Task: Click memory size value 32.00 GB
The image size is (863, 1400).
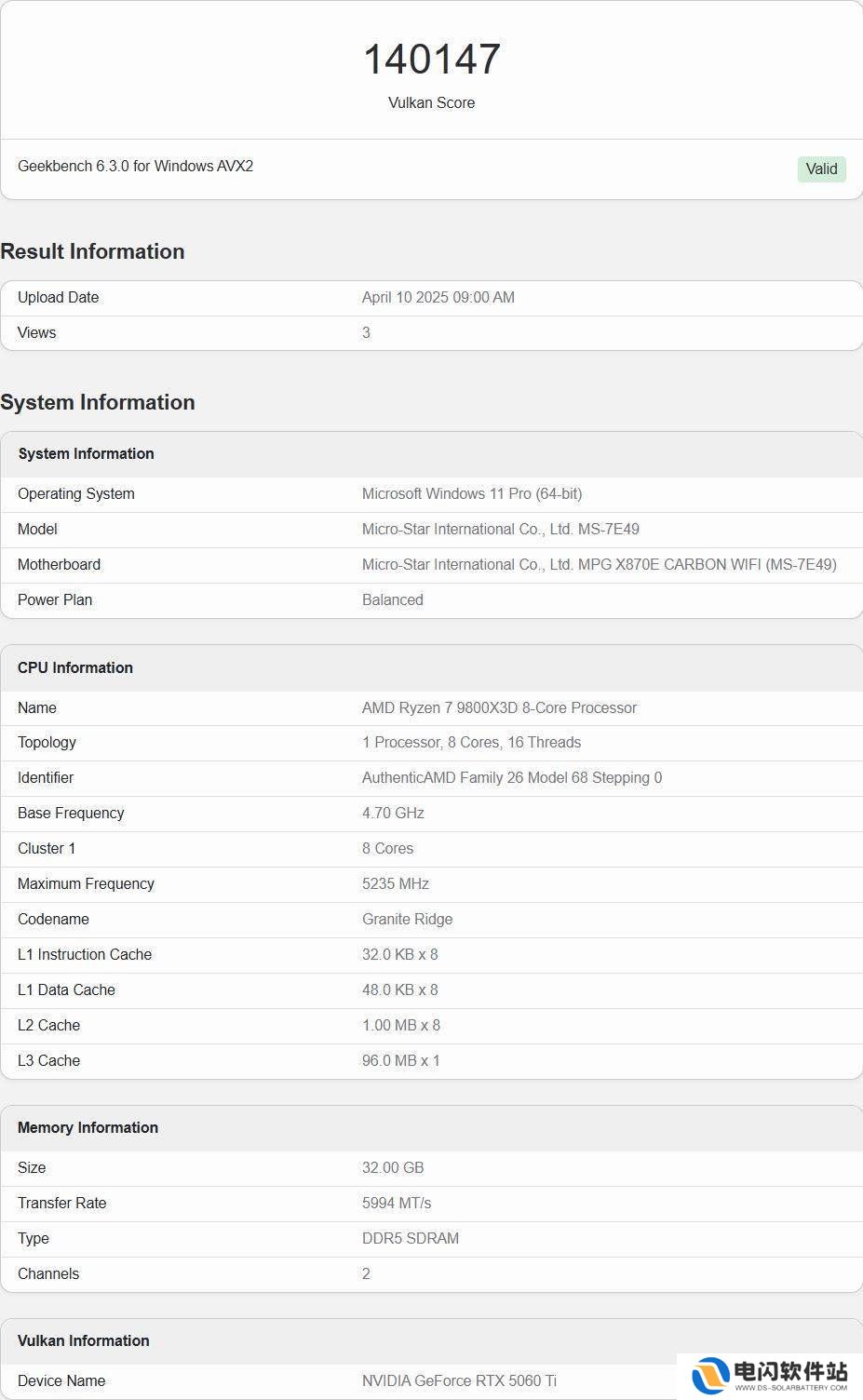Action: pyautogui.click(x=393, y=1168)
